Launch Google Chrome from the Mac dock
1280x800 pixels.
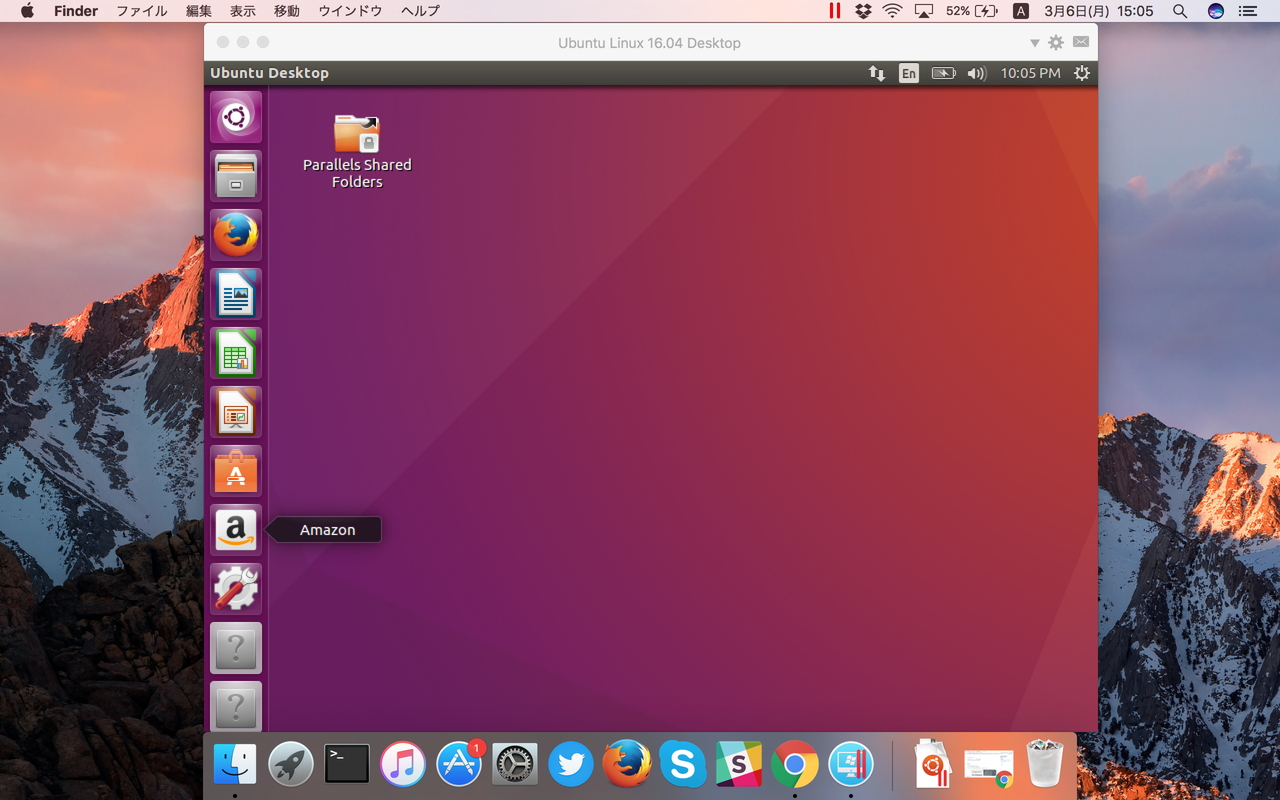coord(795,764)
